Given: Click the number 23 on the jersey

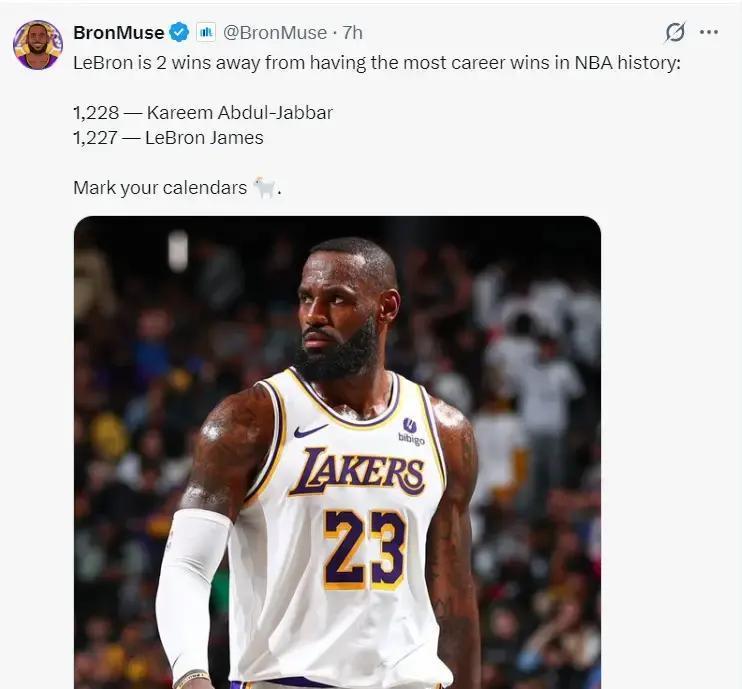Looking at the screenshot, I should 364,546.
